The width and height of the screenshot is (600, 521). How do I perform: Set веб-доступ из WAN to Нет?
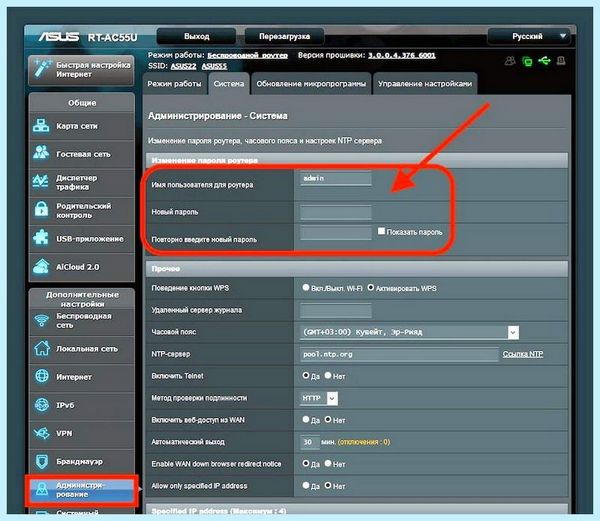point(328,419)
